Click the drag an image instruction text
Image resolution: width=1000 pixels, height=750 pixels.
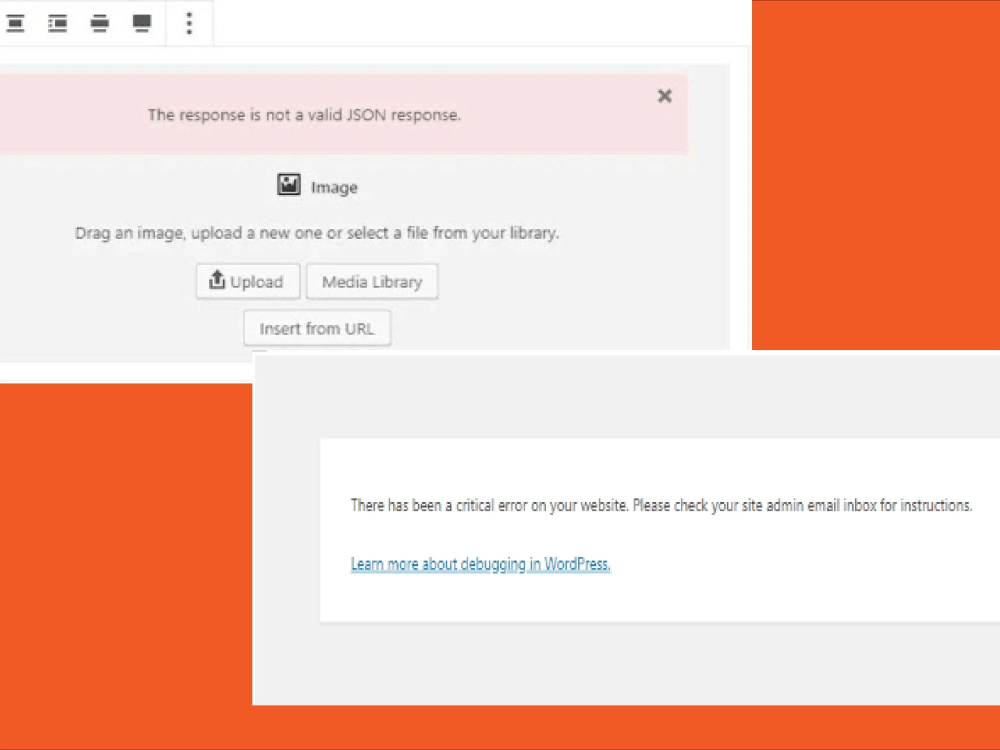click(317, 232)
